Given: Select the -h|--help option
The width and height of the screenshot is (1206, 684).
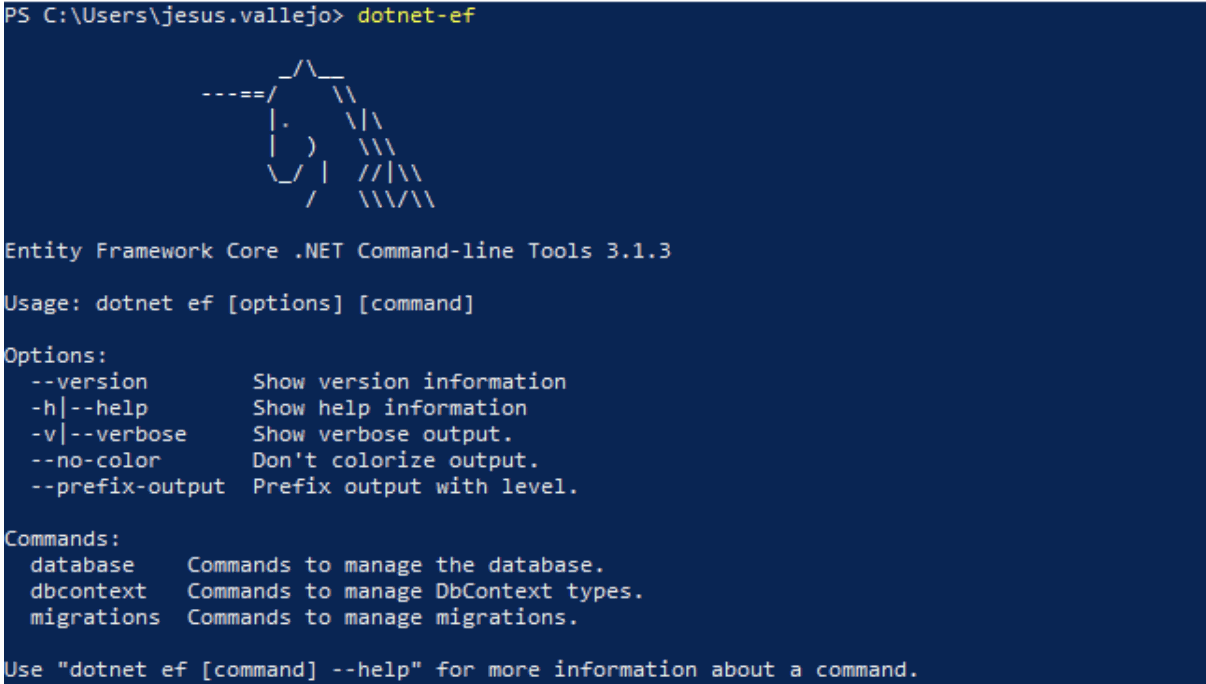Looking at the screenshot, I should 89,408.
